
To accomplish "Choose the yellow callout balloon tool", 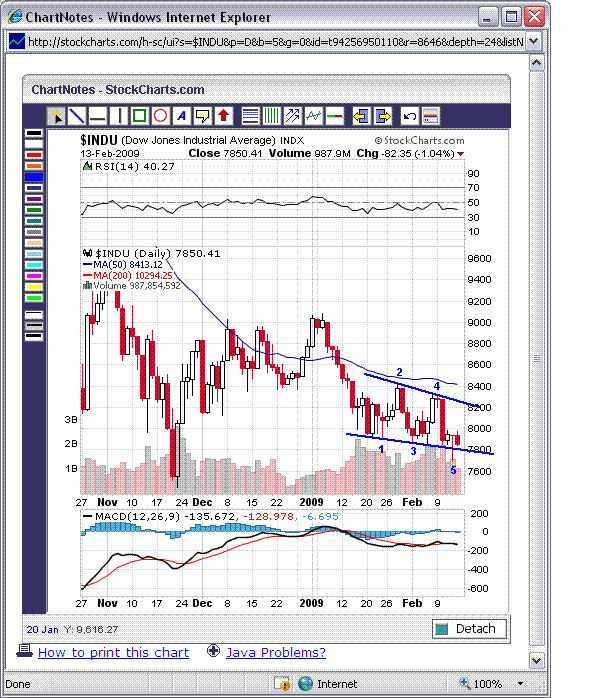I will pos(202,117).
